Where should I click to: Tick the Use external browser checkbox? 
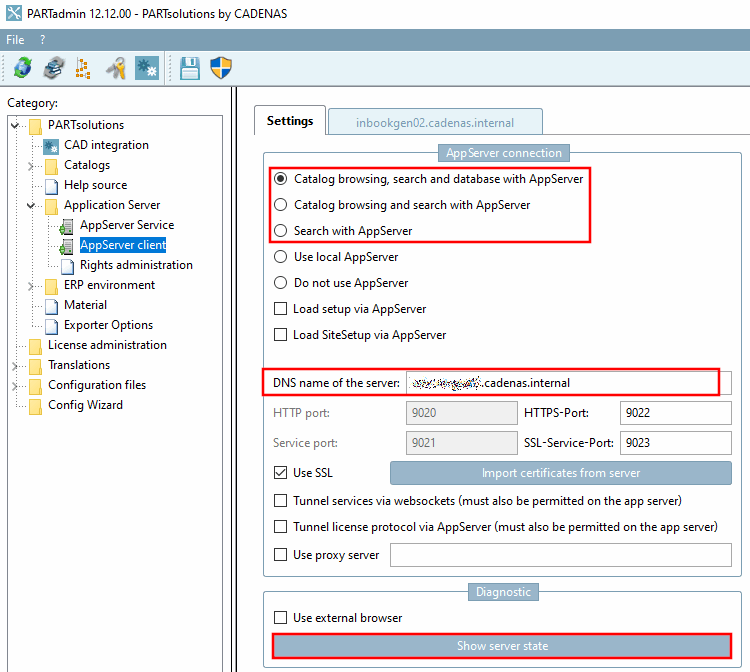point(281,618)
